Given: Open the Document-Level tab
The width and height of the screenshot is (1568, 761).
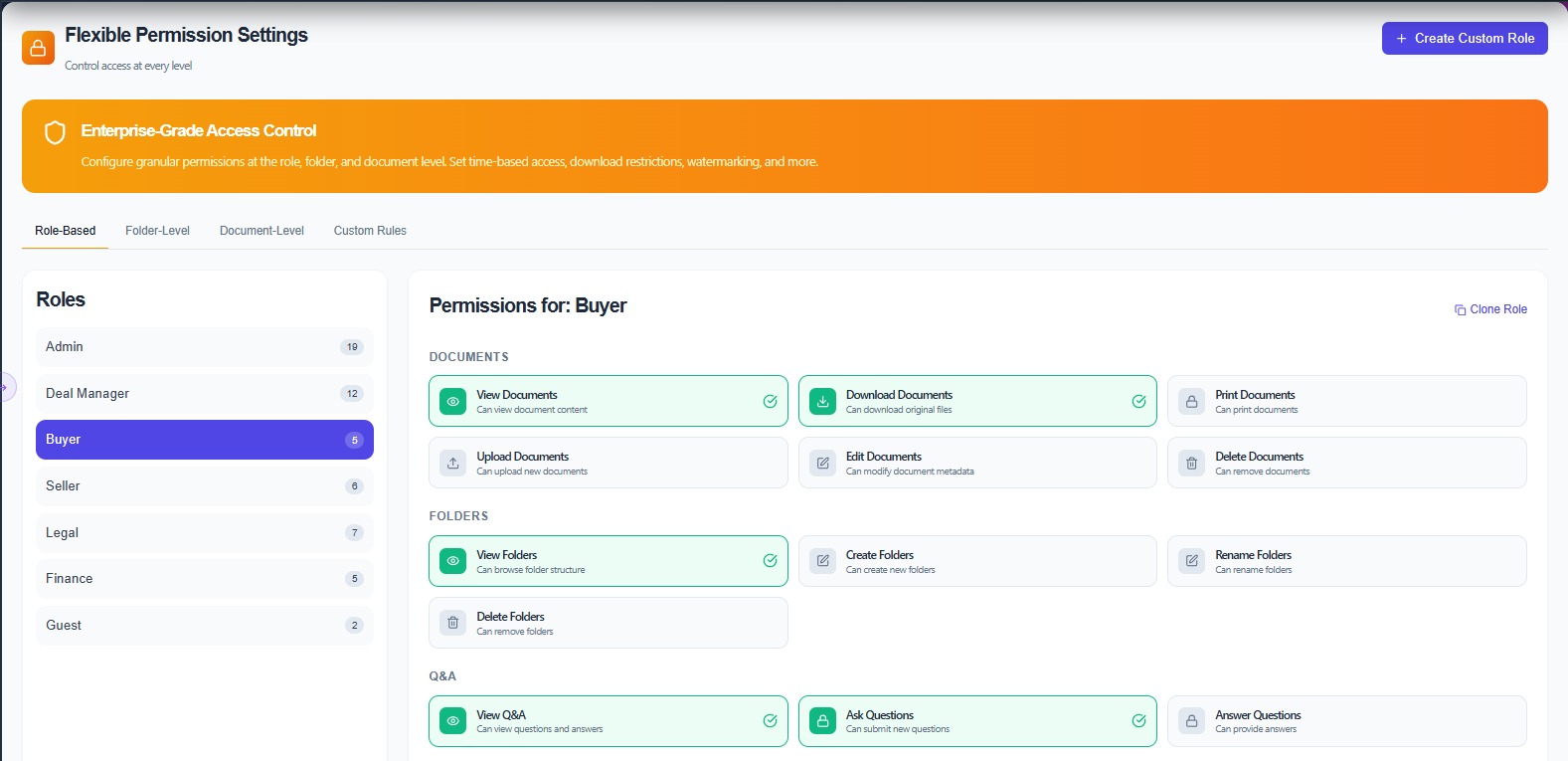Looking at the screenshot, I should tap(261, 231).
